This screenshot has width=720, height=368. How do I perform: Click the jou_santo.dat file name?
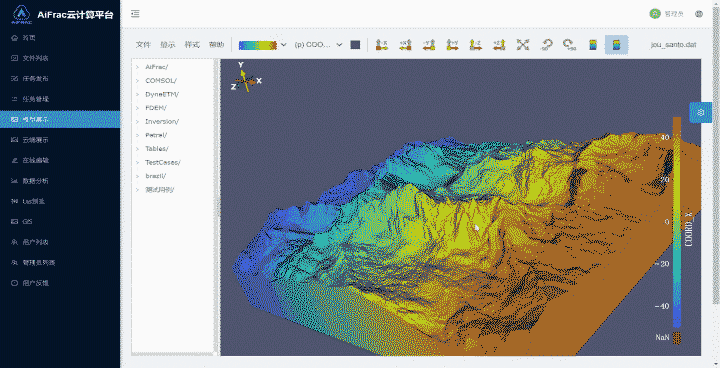(673, 45)
